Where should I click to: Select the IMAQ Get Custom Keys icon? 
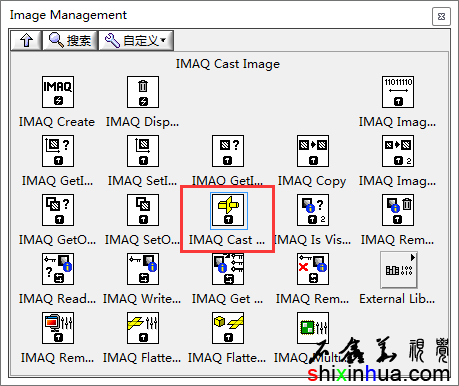pyautogui.click(x=228, y=269)
